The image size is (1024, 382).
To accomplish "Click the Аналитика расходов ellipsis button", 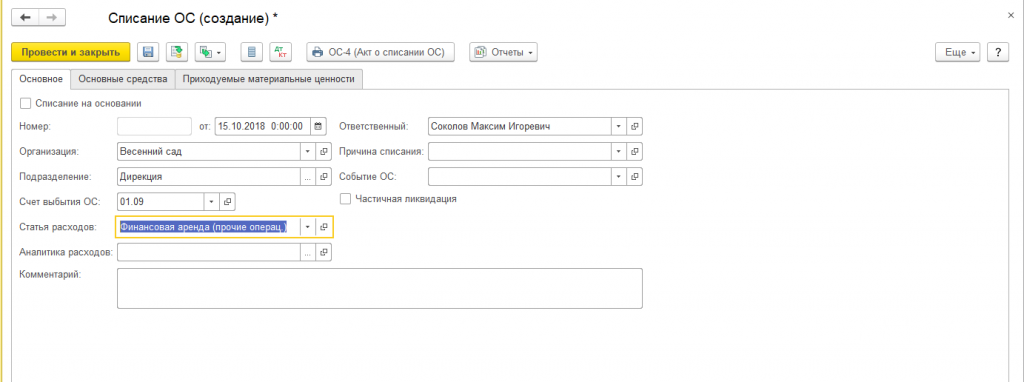I will click(308, 252).
